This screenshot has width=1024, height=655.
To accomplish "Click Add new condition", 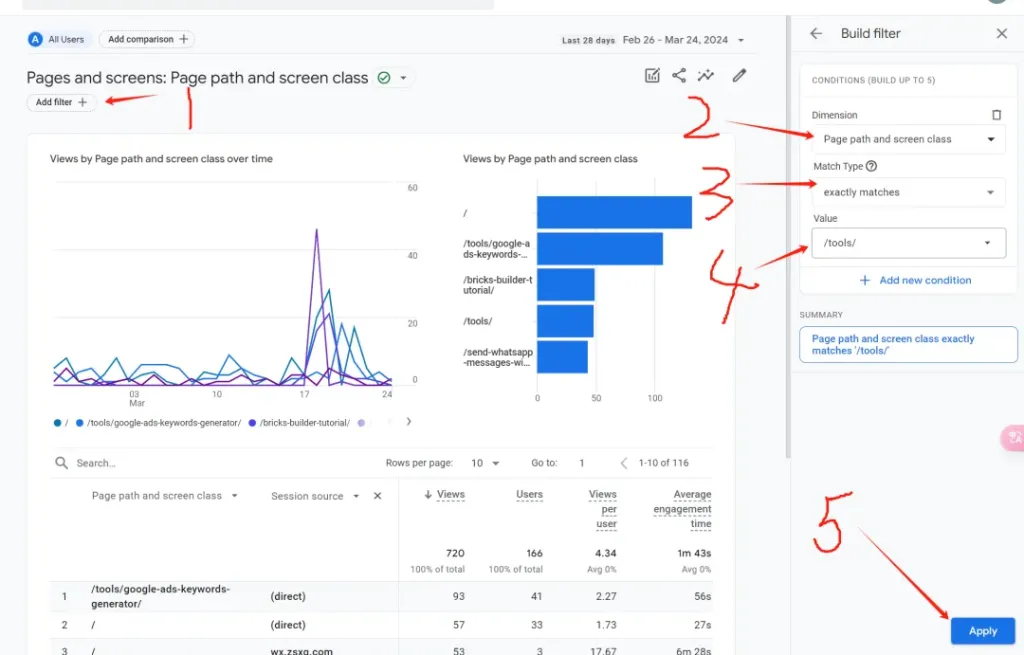I will pyautogui.click(x=915, y=280).
